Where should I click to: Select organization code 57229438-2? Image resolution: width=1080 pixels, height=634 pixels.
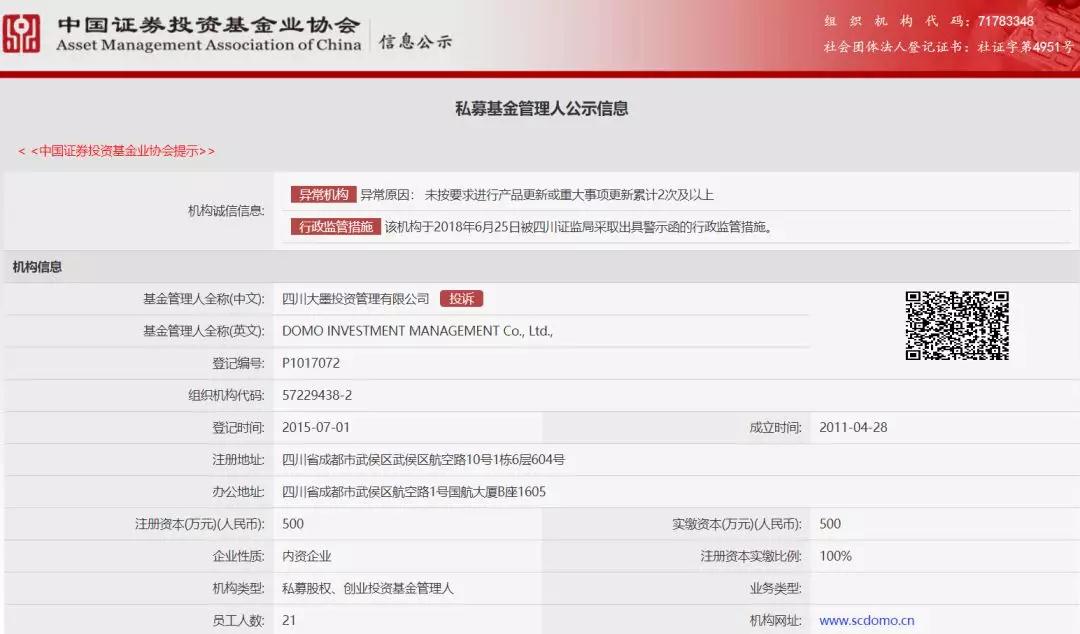pyautogui.click(x=317, y=395)
